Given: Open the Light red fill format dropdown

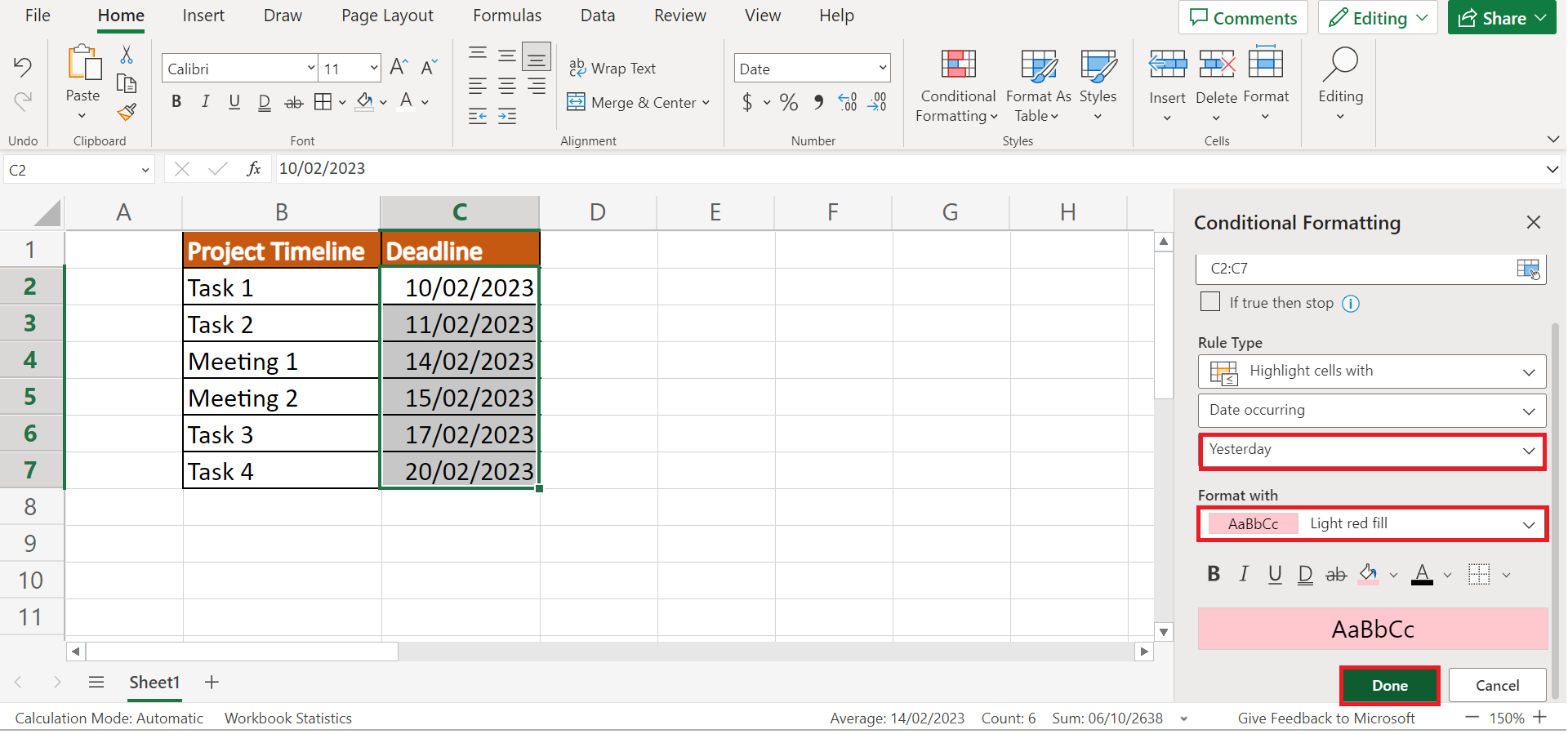Looking at the screenshot, I should 1529,525.
